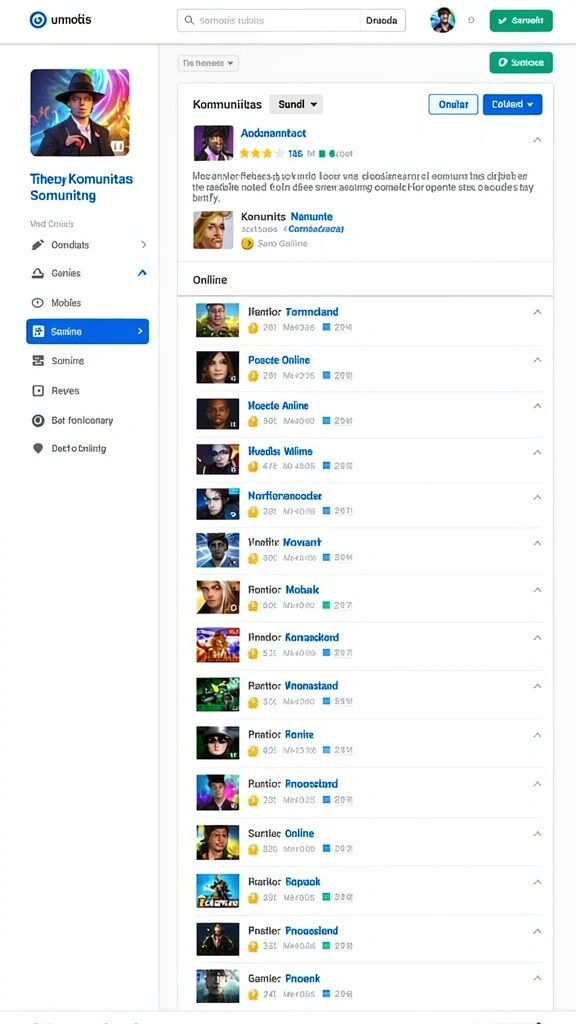Click the yellow coin icon by Sano Galiine
Image resolution: width=576 pixels, height=1024 pixels.
pos(247,244)
